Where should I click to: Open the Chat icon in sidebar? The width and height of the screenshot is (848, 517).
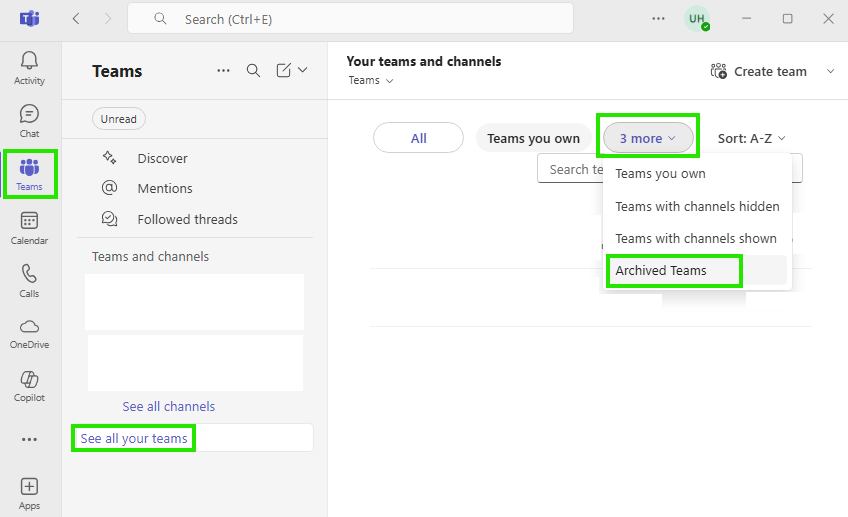(x=29, y=114)
